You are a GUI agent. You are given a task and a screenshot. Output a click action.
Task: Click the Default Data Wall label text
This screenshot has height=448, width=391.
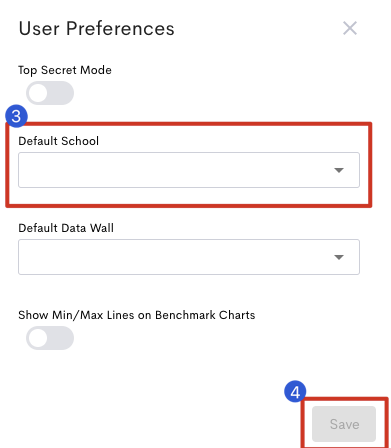click(x=66, y=228)
